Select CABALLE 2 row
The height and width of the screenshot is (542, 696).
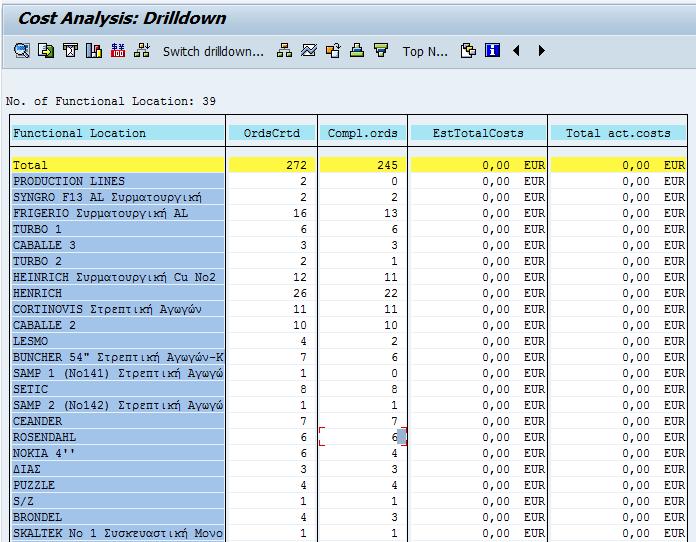[x=118, y=325]
